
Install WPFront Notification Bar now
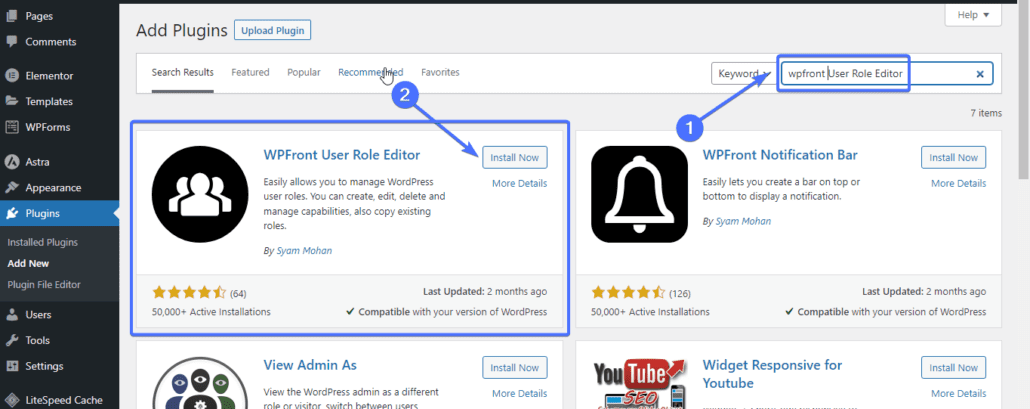pyautogui.click(x=954, y=158)
